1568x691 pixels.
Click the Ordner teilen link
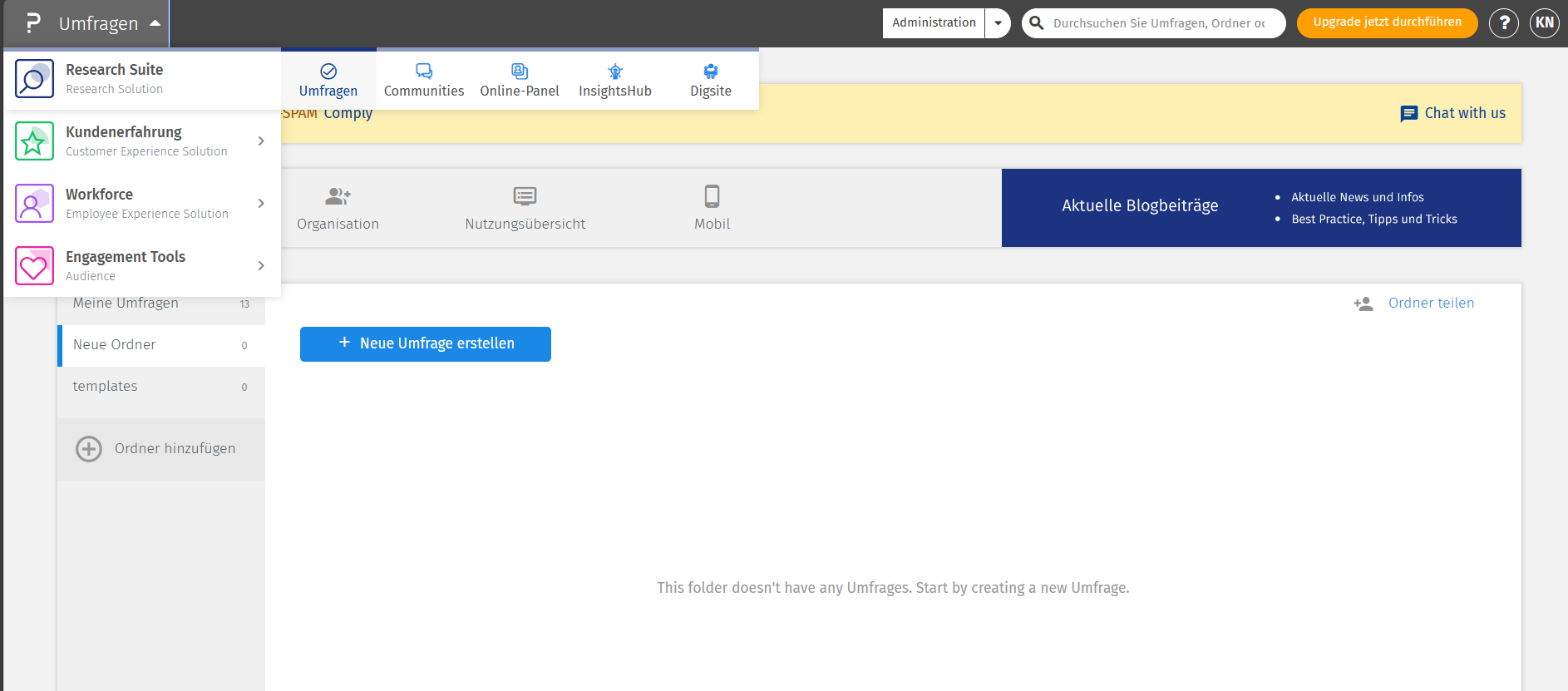point(1431,304)
